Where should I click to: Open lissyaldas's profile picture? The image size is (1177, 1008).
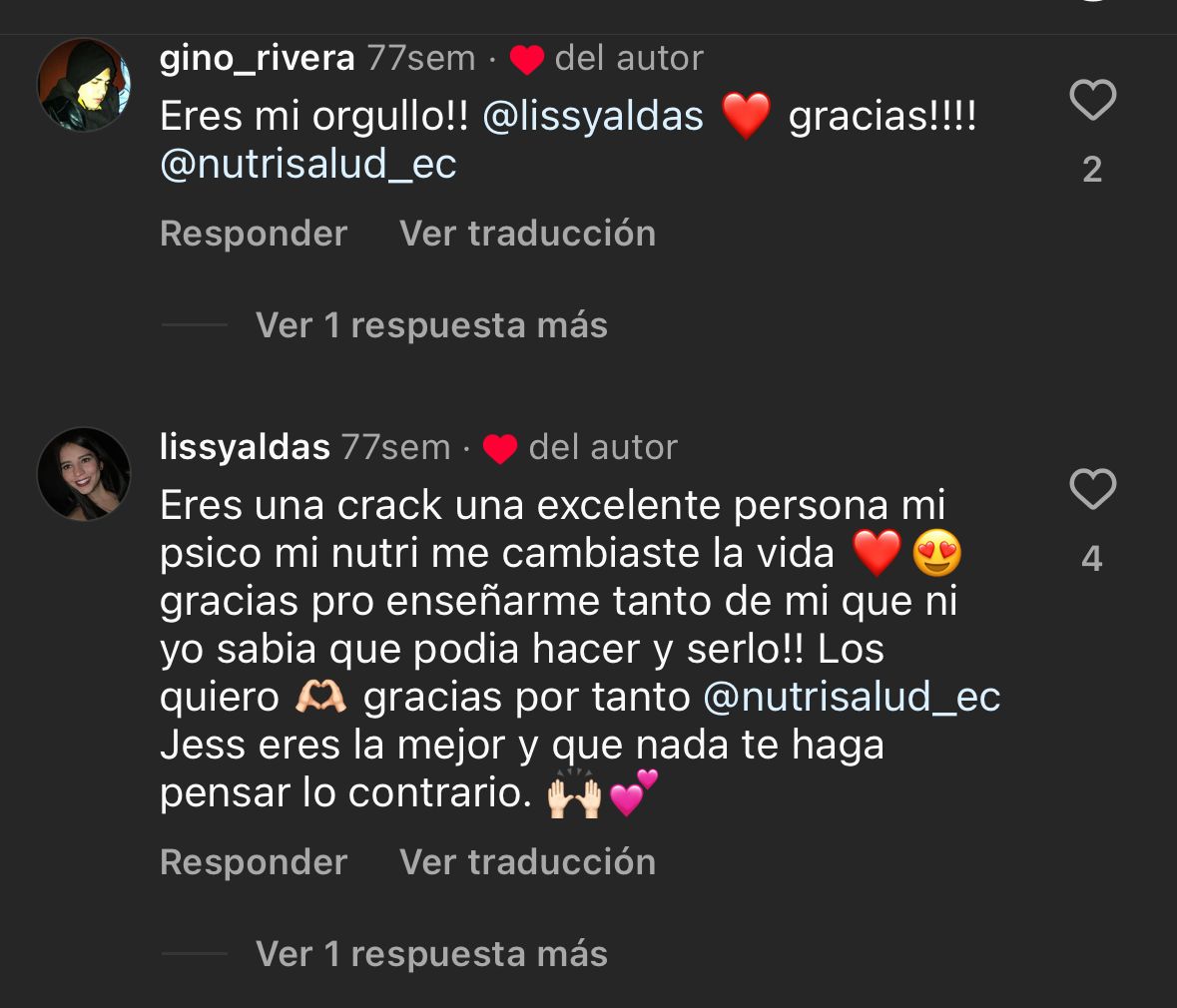tap(84, 474)
